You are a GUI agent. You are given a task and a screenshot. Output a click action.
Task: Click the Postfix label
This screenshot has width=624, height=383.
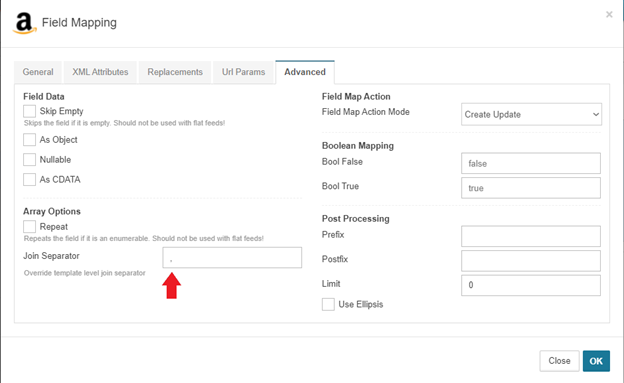(335, 259)
